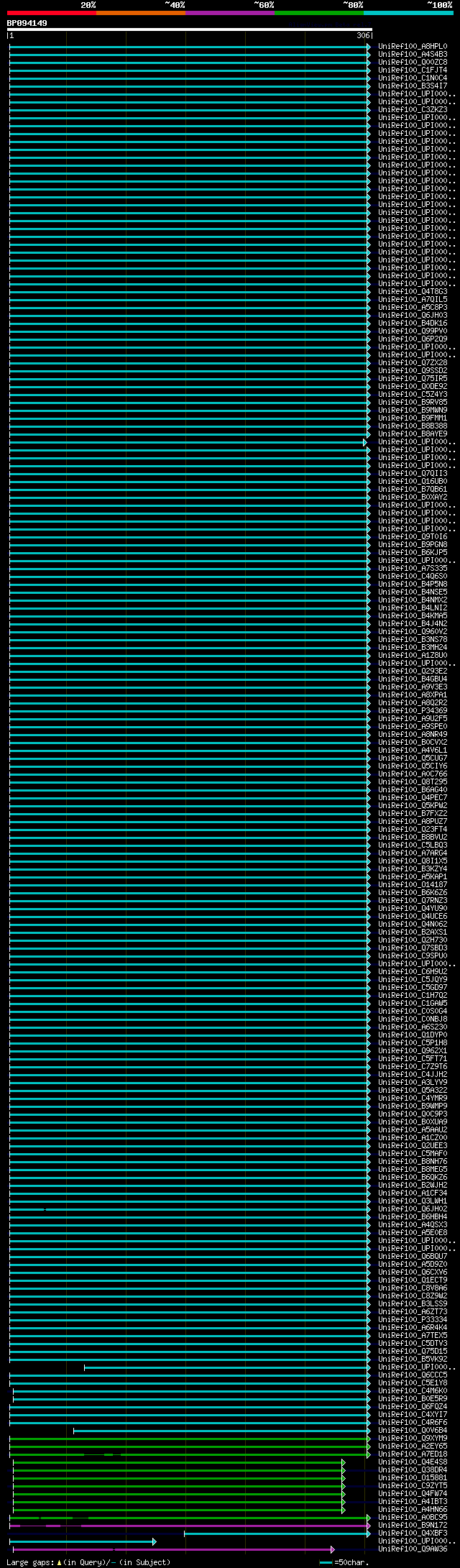The image size is (460, 1568).
Task: Select the UniRef100_A7QIL5 label
Action: click(413, 299)
